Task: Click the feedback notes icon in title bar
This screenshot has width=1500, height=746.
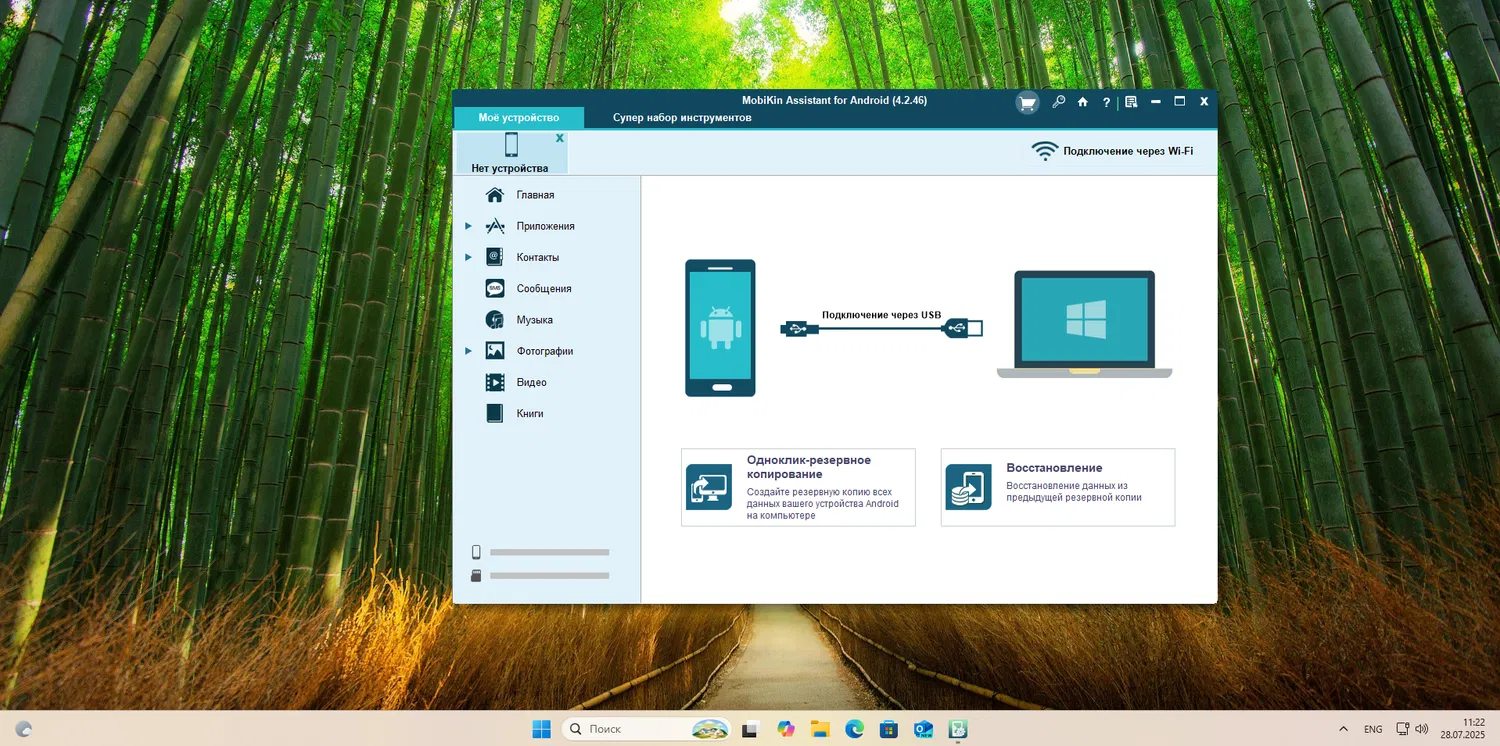Action: point(1131,102)
